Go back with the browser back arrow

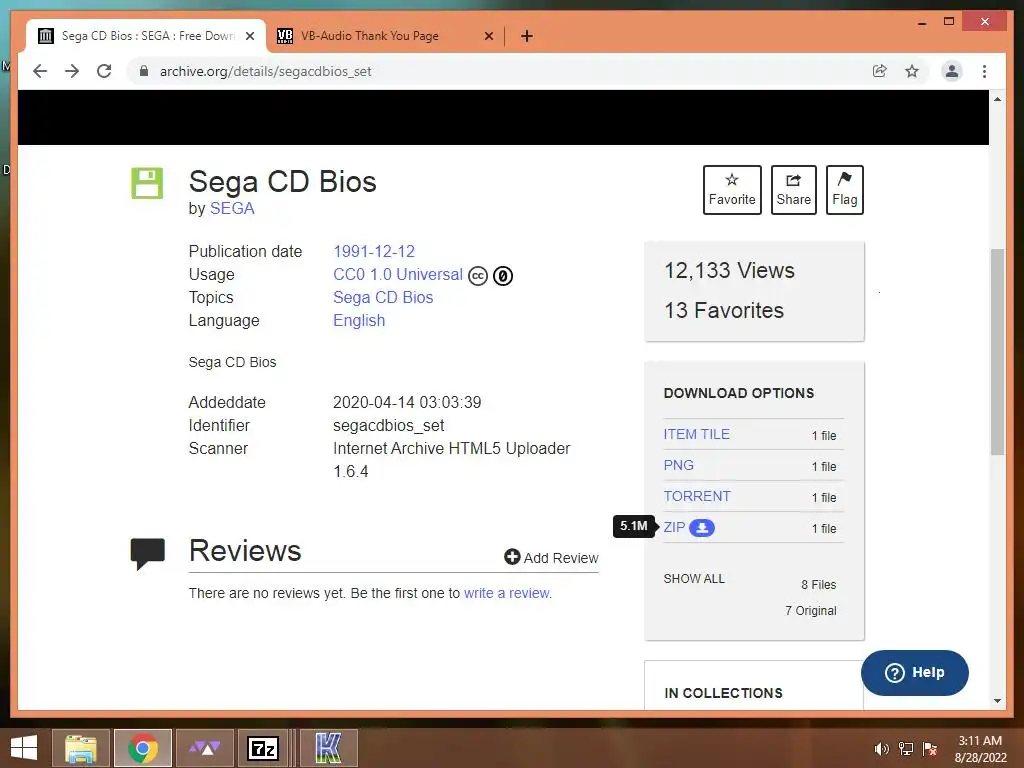40,71
